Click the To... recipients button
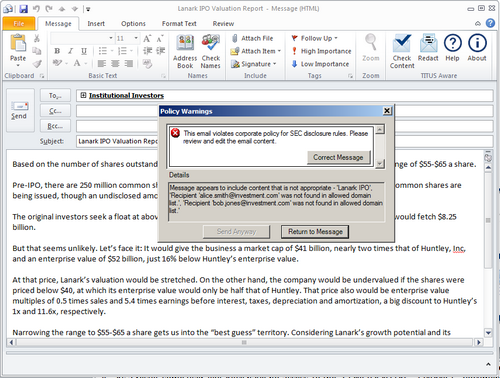This screenshot has width=500, height=378. click(x=55, y=96)
